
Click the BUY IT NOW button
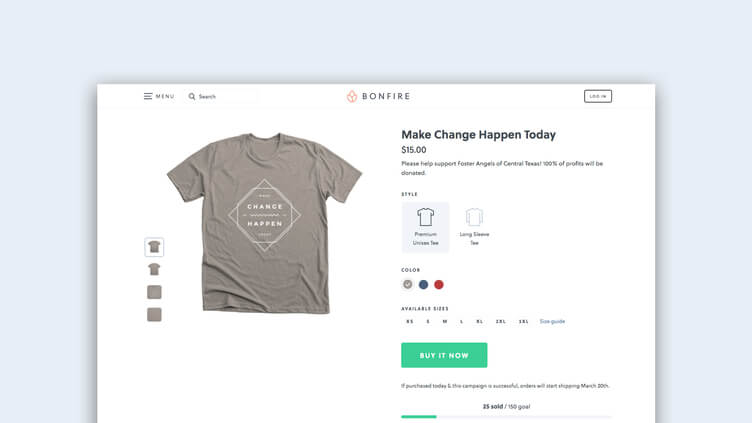tap(444, 355)
